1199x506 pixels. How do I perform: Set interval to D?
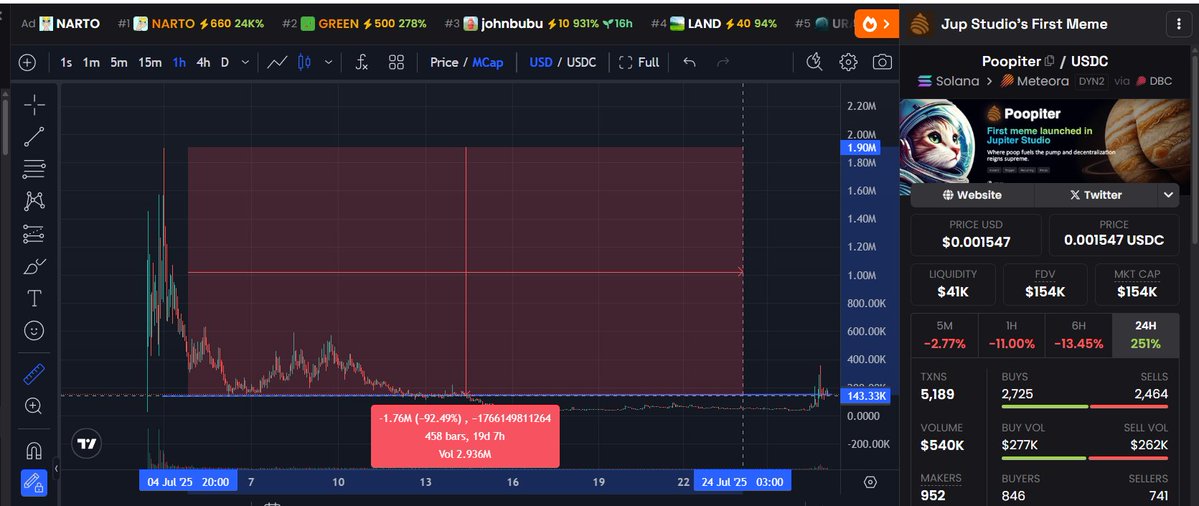(x=225, y=63)
